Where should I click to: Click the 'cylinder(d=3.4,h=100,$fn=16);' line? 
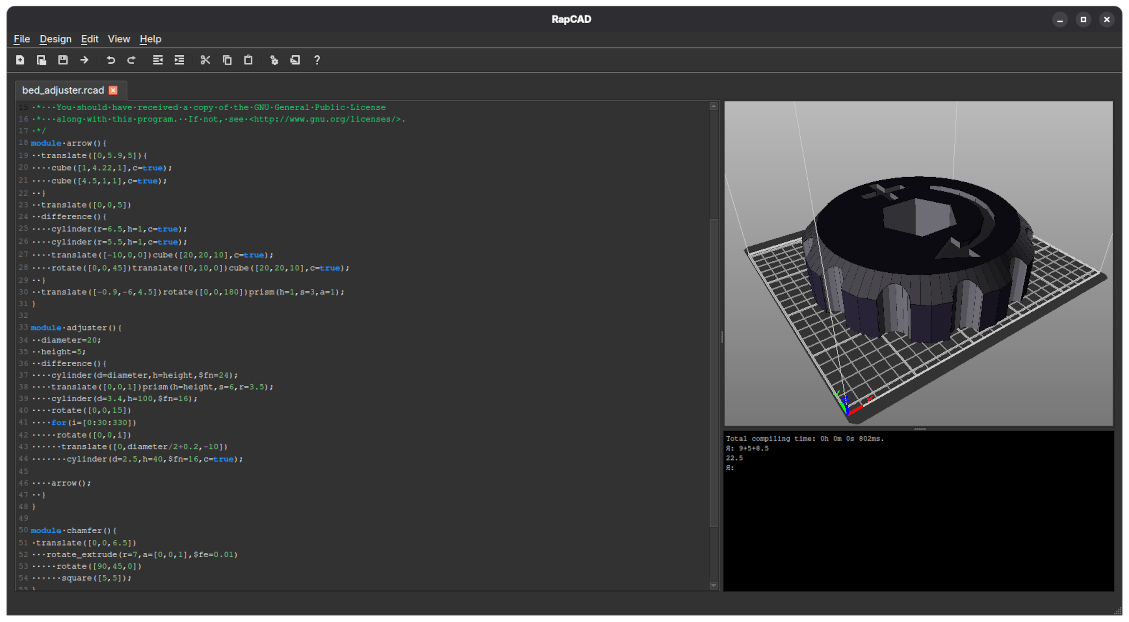point(124,399)
